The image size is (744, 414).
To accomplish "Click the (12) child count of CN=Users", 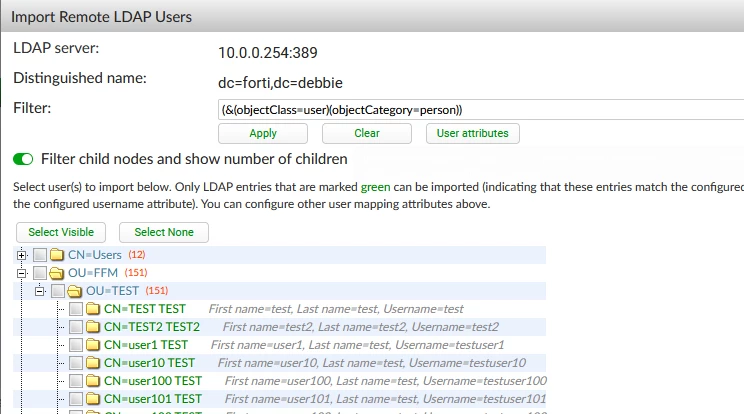I will pos(137,255).
